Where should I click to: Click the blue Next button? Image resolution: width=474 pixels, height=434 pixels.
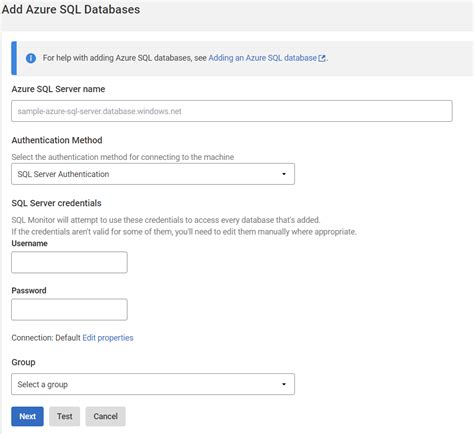[x=27, y=416]
